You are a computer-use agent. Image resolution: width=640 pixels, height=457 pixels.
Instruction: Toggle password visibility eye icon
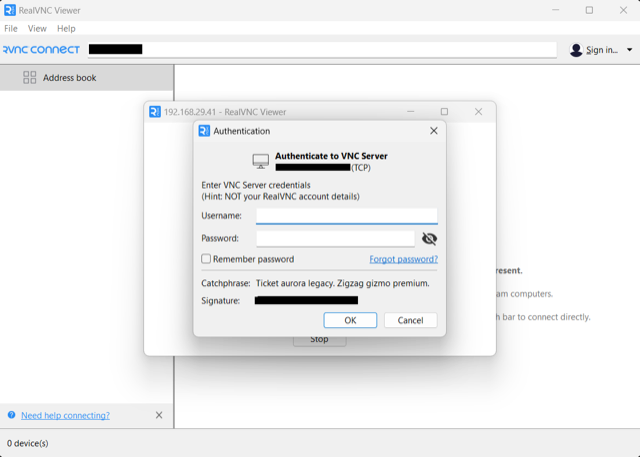click(429, 239)
